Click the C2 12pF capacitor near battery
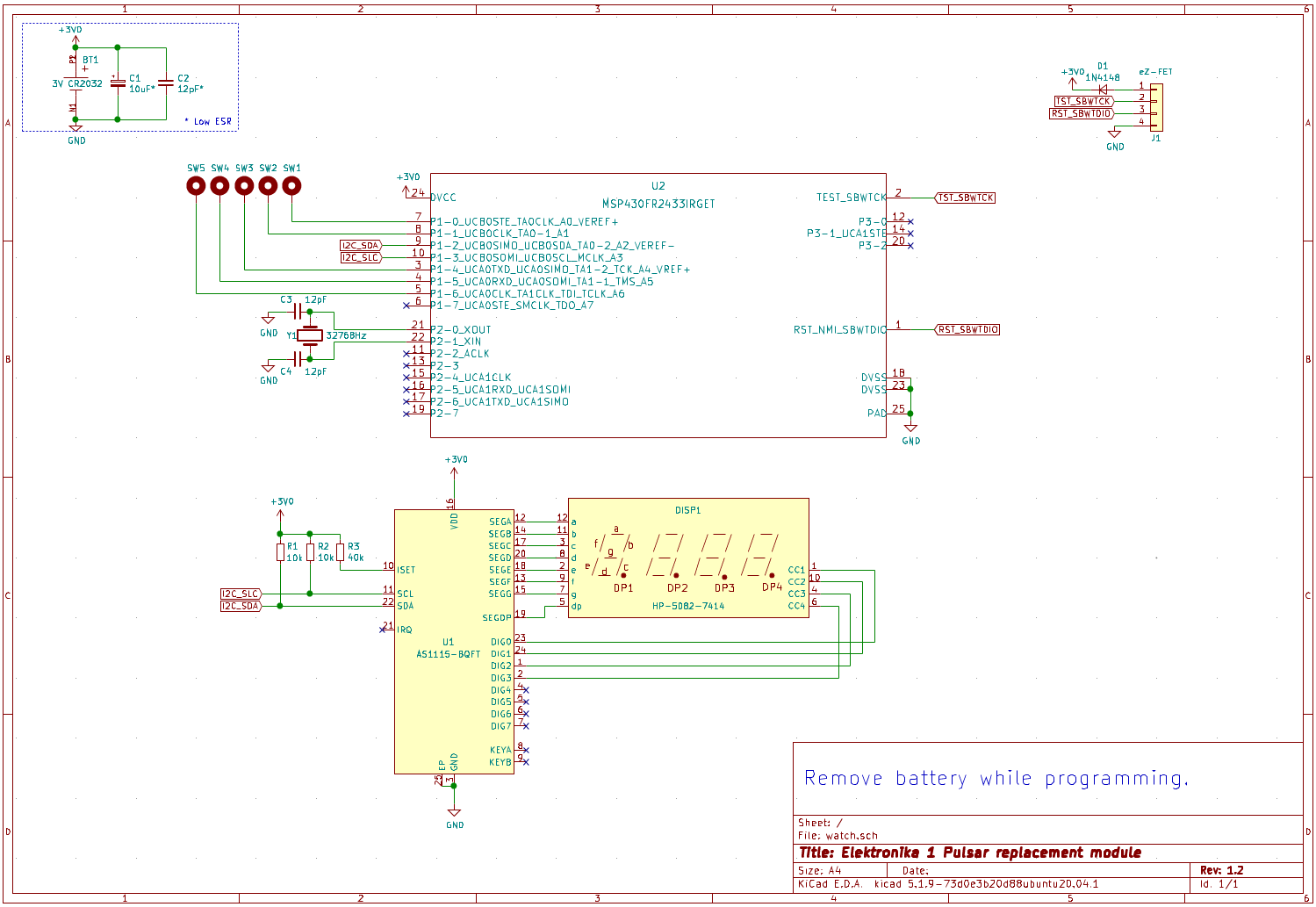 [x=166, y=83]
